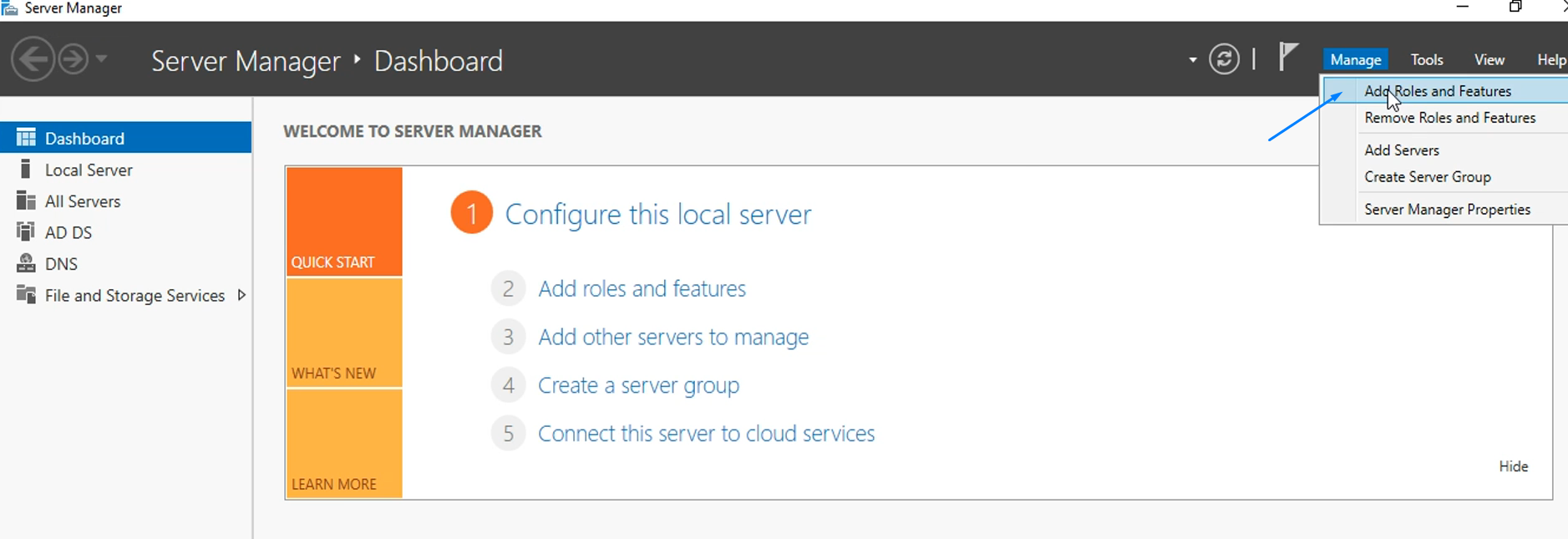Open the Manage menu
This screenshot has height=539, width=1568.
tap(1355, 59)
